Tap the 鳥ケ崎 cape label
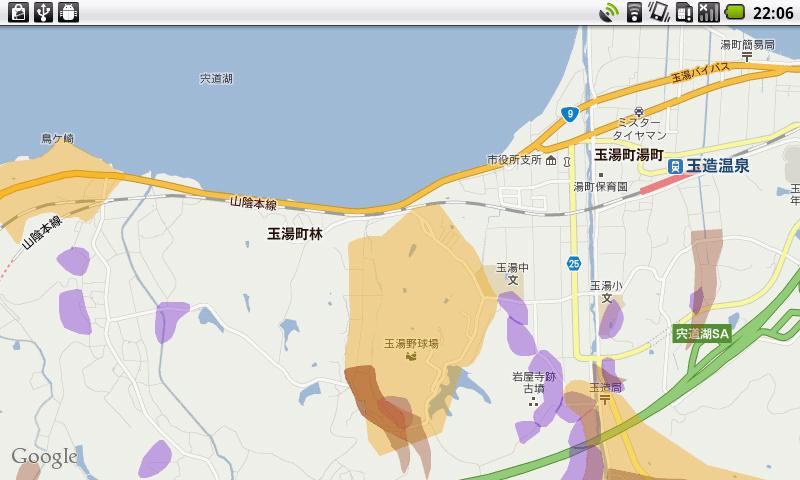Image resolution: width=800 pixels, height=480 pixels. (57, 138)
